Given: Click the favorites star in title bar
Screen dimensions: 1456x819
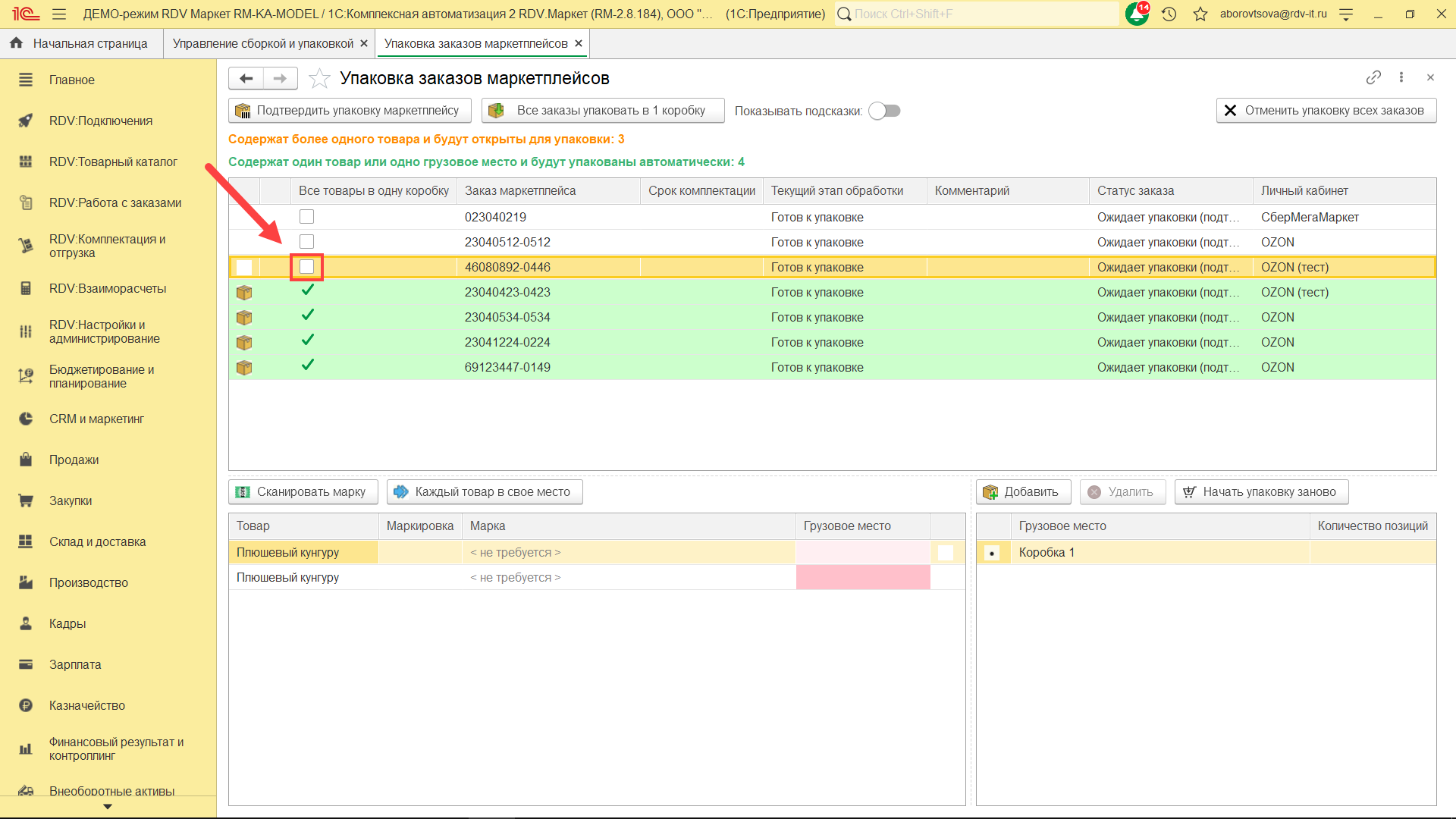Looking at the screenshot, I should point(1200,14).
